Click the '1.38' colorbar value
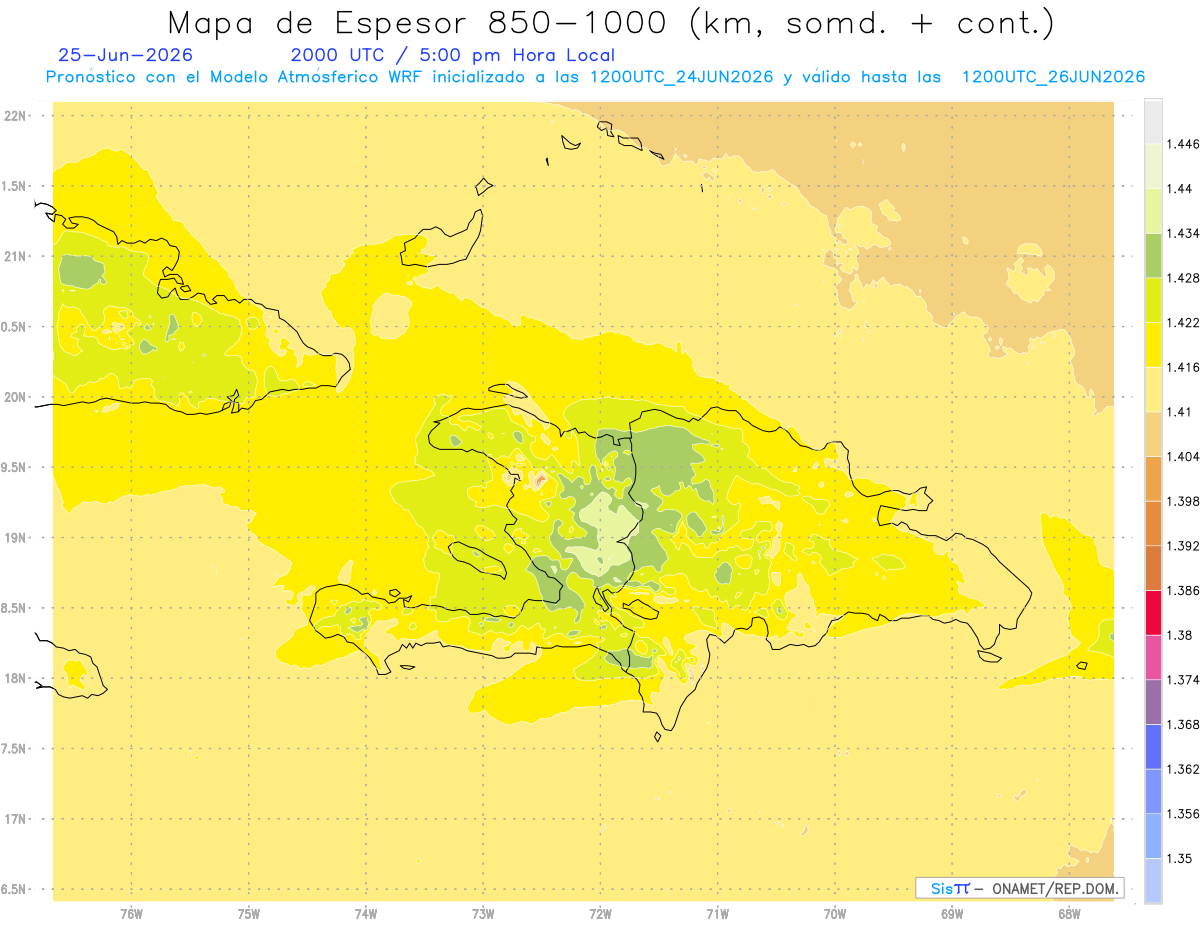This screenshot has height=927, width=1200. coord(1180,635)
